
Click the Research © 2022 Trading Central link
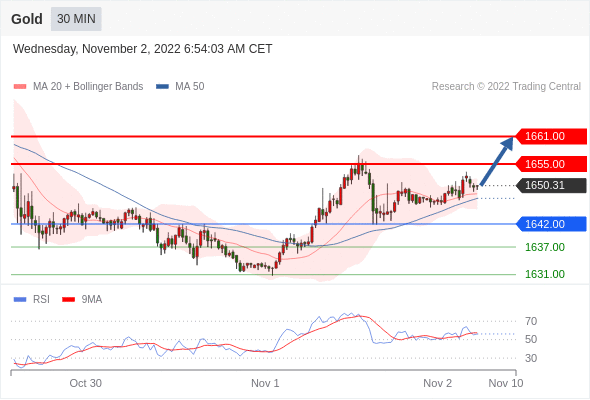point(506,87)
